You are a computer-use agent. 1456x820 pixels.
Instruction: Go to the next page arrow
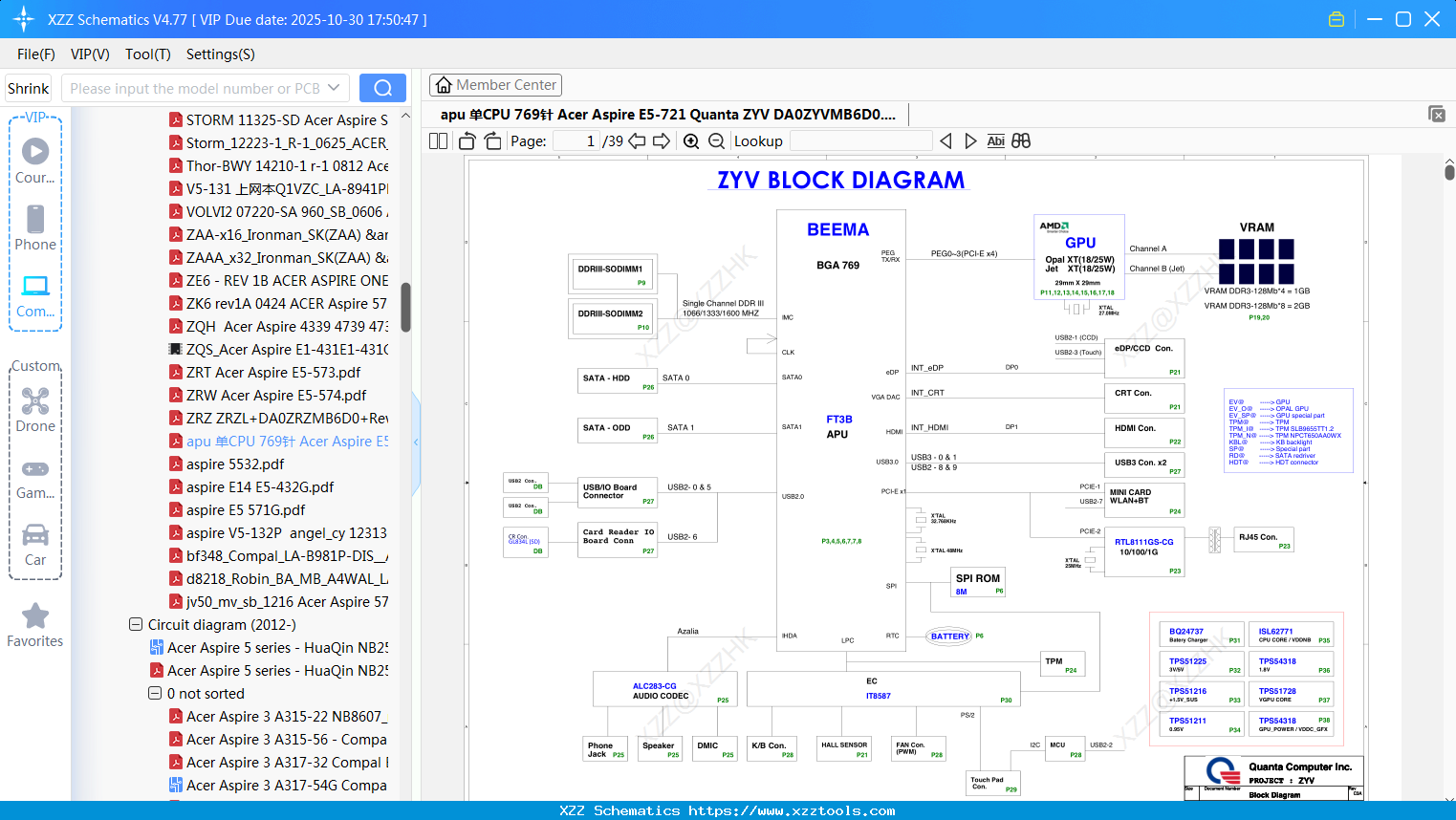[662, 141]
